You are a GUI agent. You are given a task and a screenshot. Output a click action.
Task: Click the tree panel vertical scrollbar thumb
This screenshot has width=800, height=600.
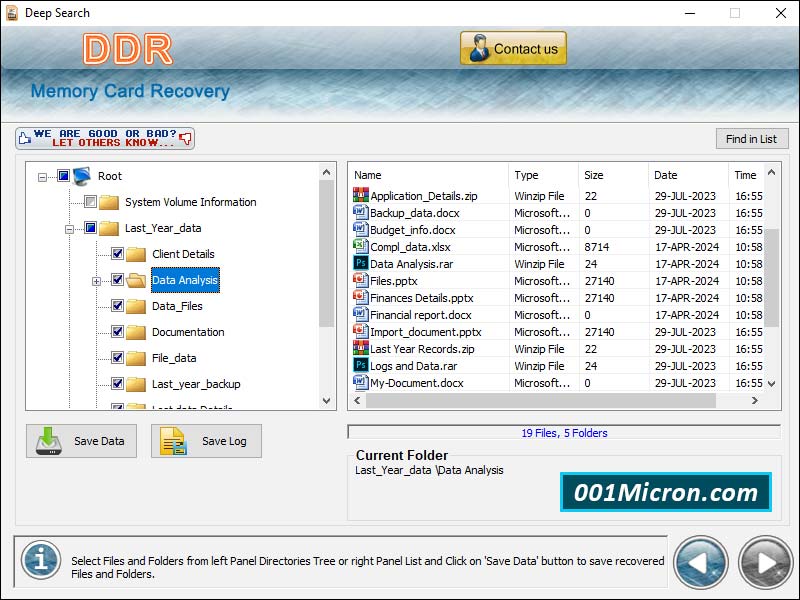point(327,253)
